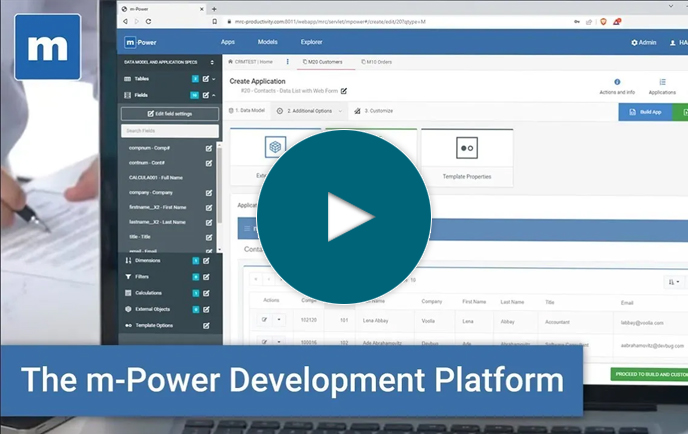Edit the compnum - Comp# field

coord(209,148)
